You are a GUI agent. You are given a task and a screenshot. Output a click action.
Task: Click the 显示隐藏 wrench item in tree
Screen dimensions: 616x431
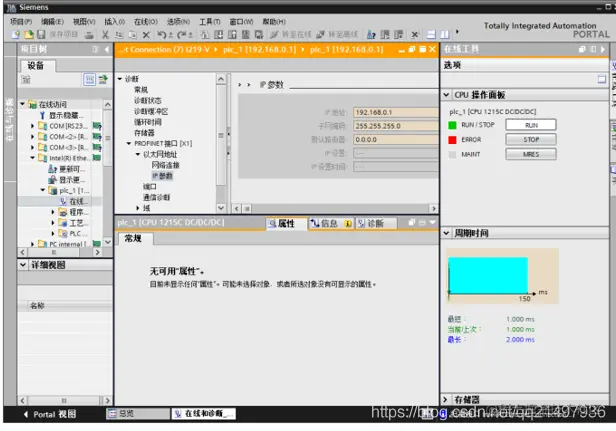click(62, 115)
